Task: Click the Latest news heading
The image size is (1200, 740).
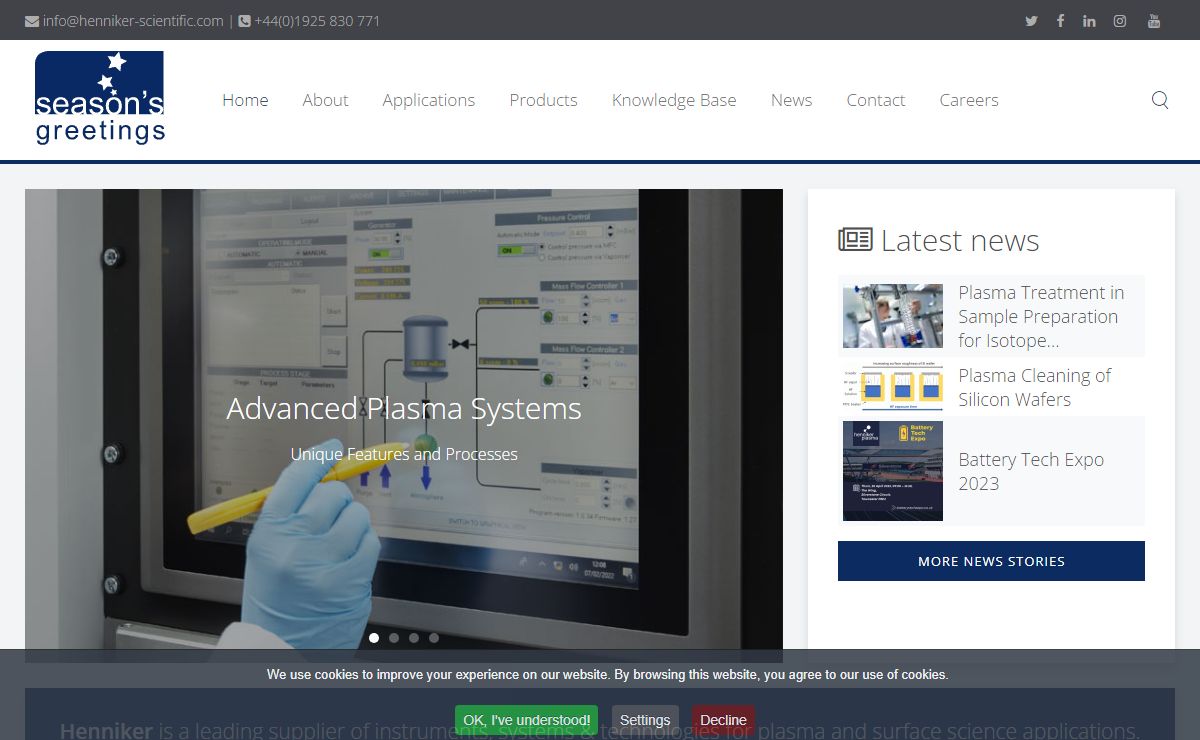Action: (960, 240)
